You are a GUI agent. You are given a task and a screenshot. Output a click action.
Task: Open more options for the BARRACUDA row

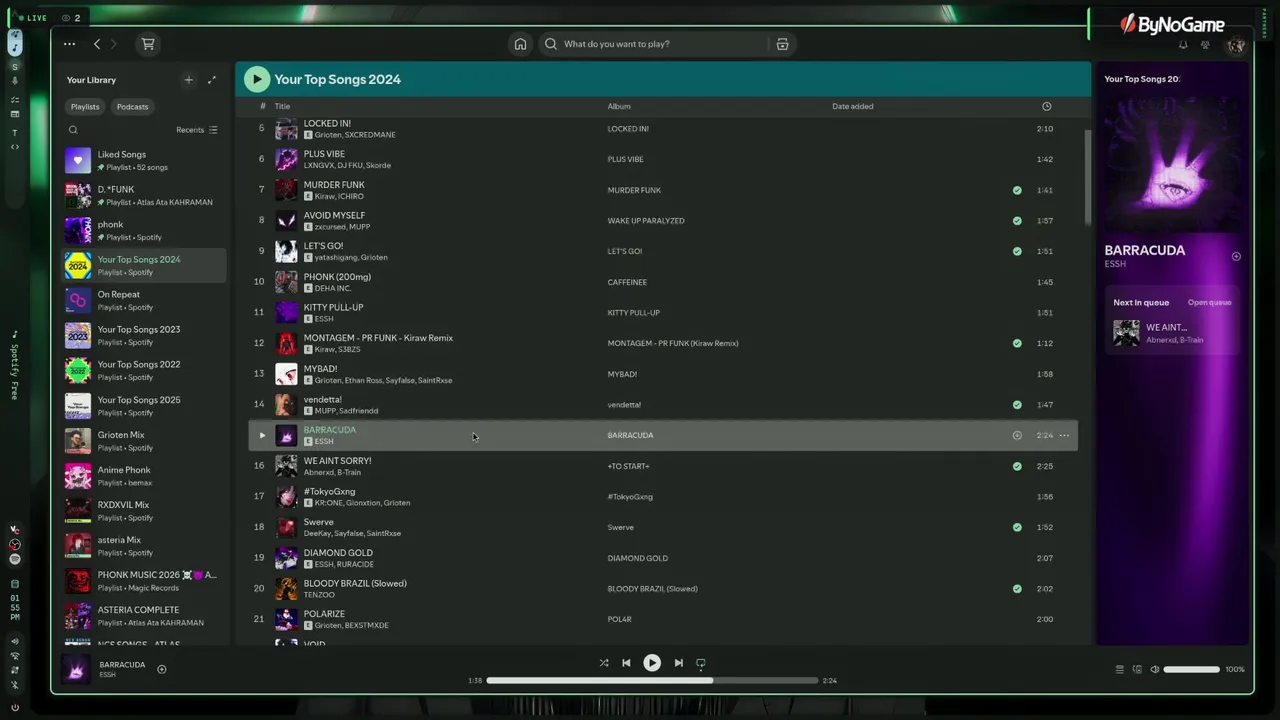click(x=1064, y=435)
